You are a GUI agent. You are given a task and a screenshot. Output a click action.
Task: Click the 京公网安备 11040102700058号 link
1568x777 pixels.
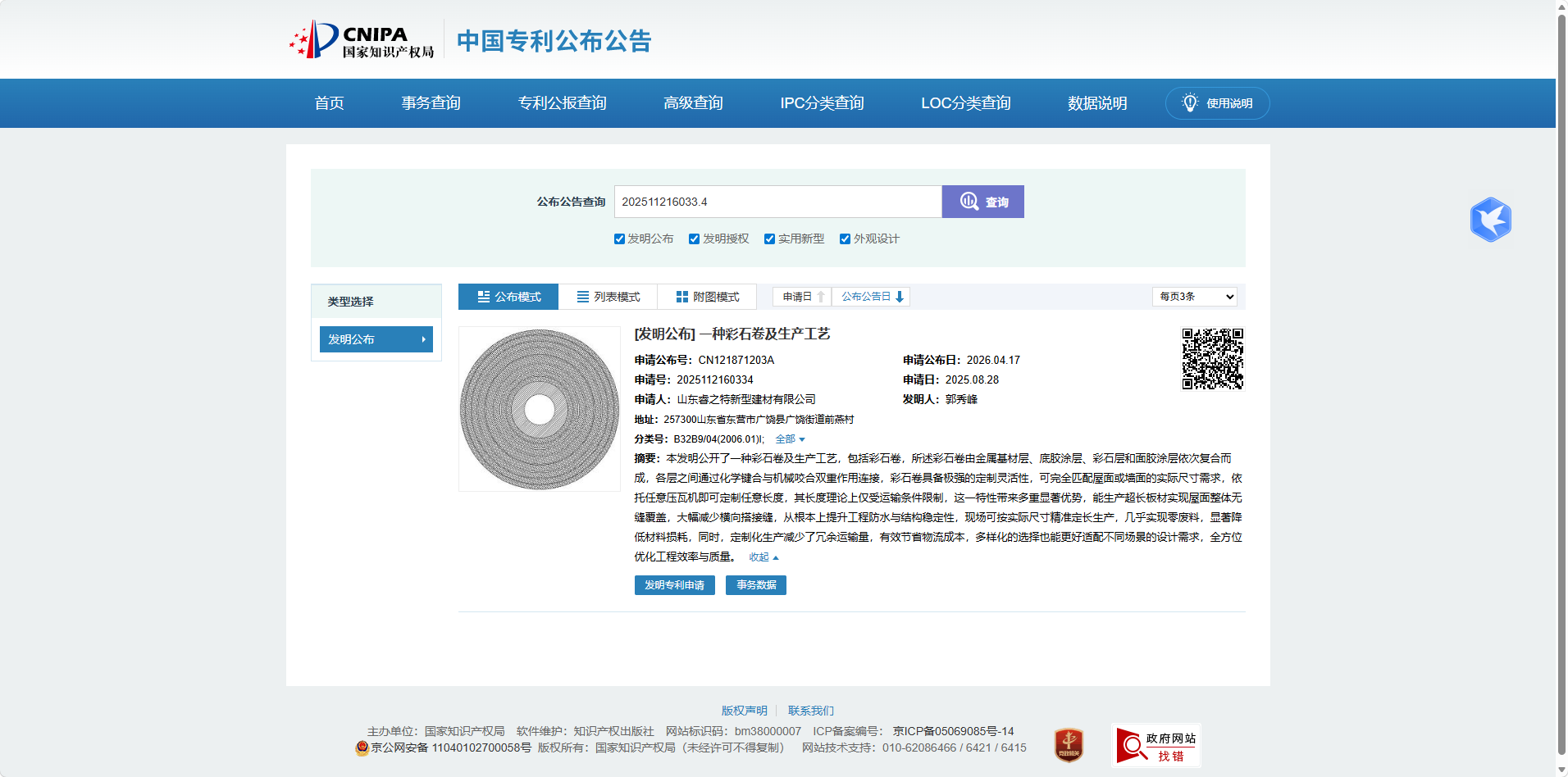coord(451,747)
